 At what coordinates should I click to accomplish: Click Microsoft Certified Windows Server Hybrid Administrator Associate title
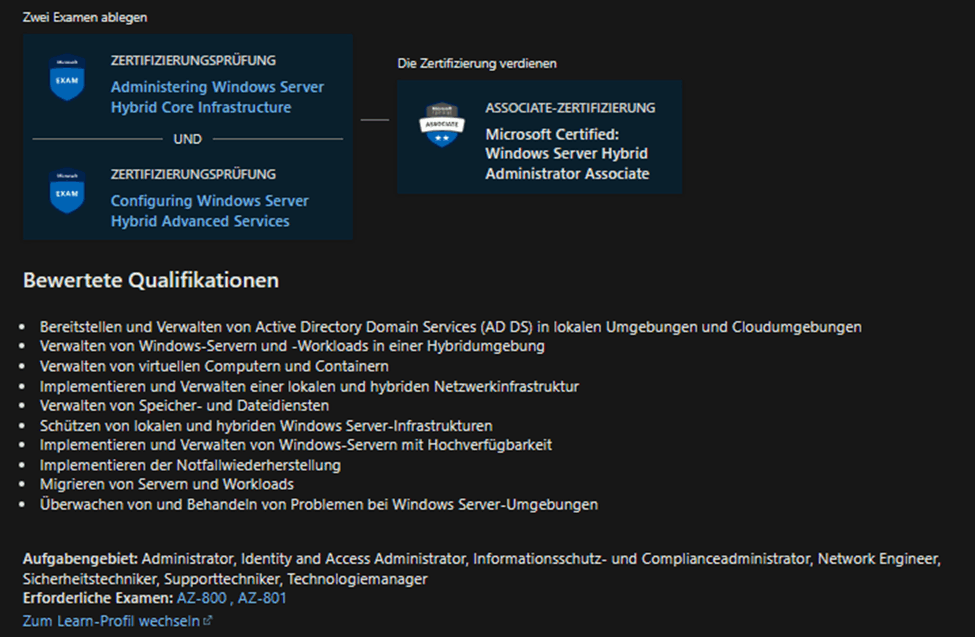point(567,154)
